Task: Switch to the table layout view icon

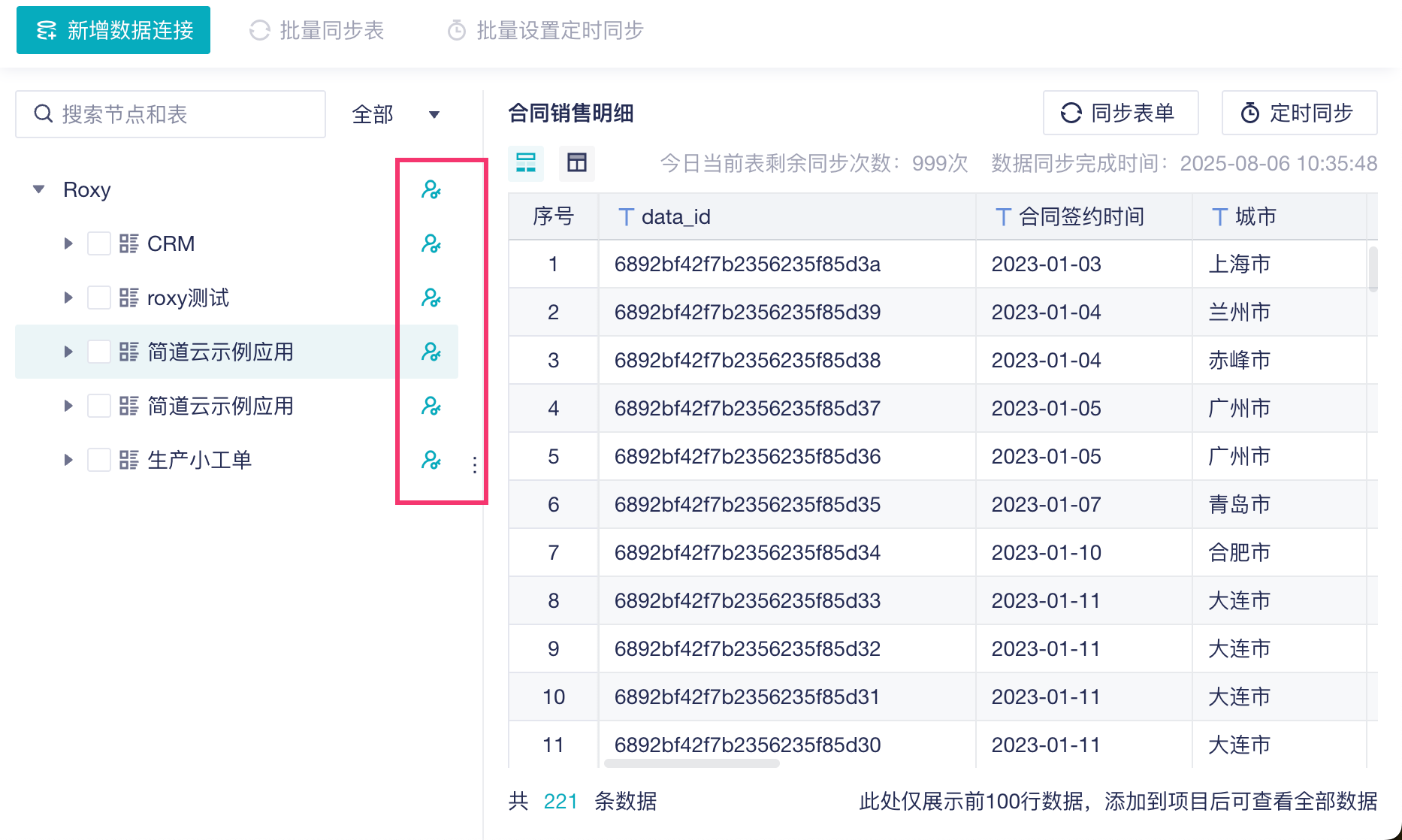Action: [x=577, y=163]
